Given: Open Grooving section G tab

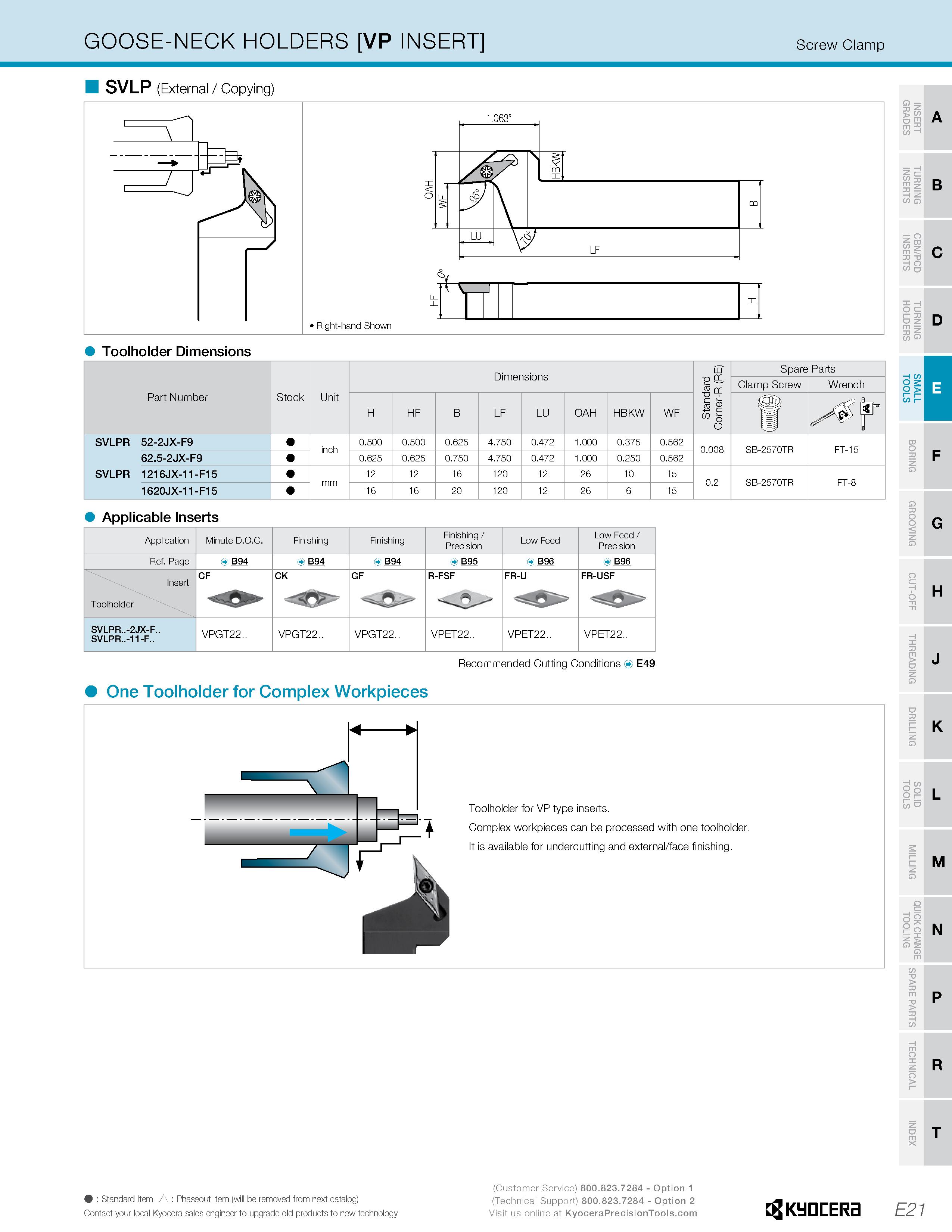Looking at the screenshot, I should (925, 523).
